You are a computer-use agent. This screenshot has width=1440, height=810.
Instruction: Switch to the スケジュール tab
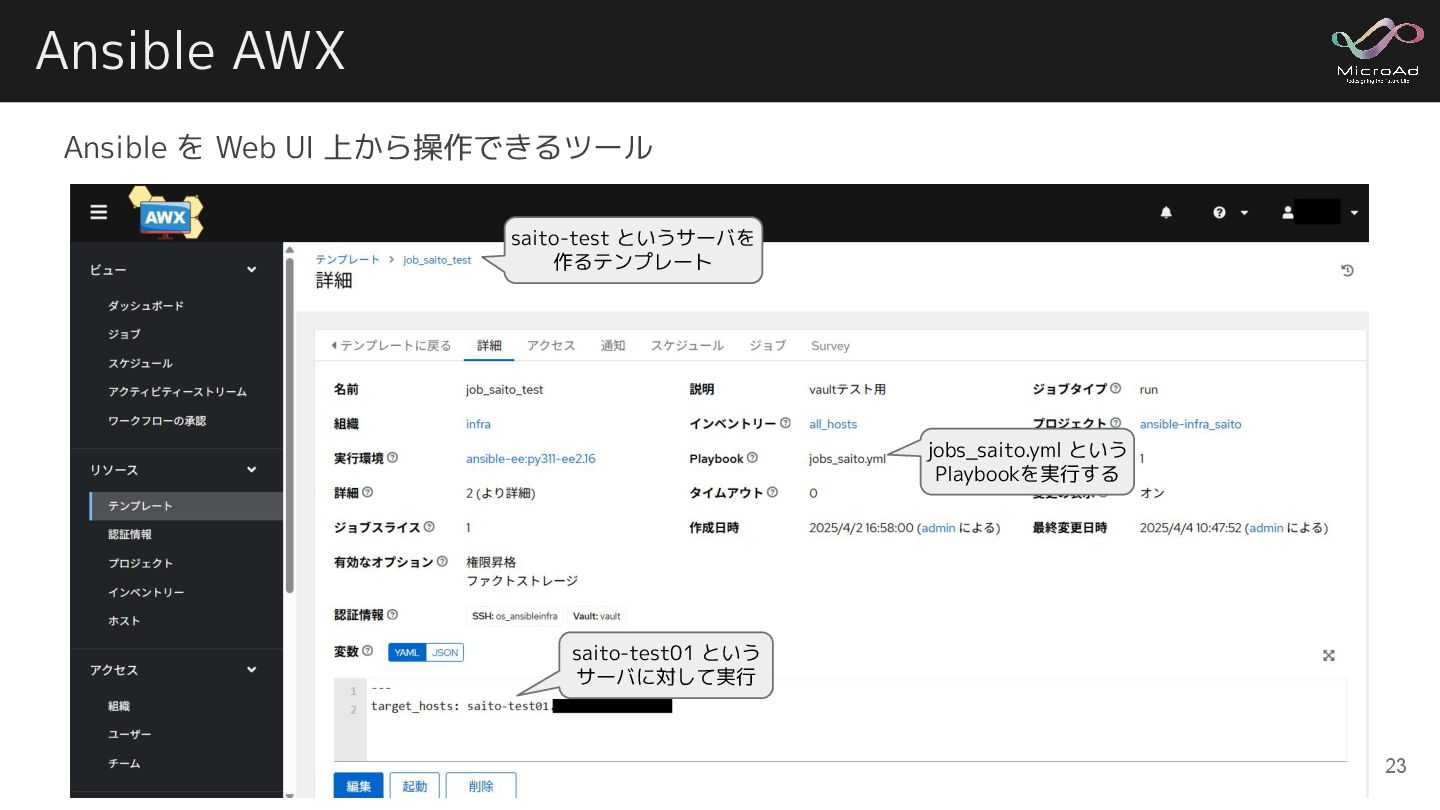687,346
